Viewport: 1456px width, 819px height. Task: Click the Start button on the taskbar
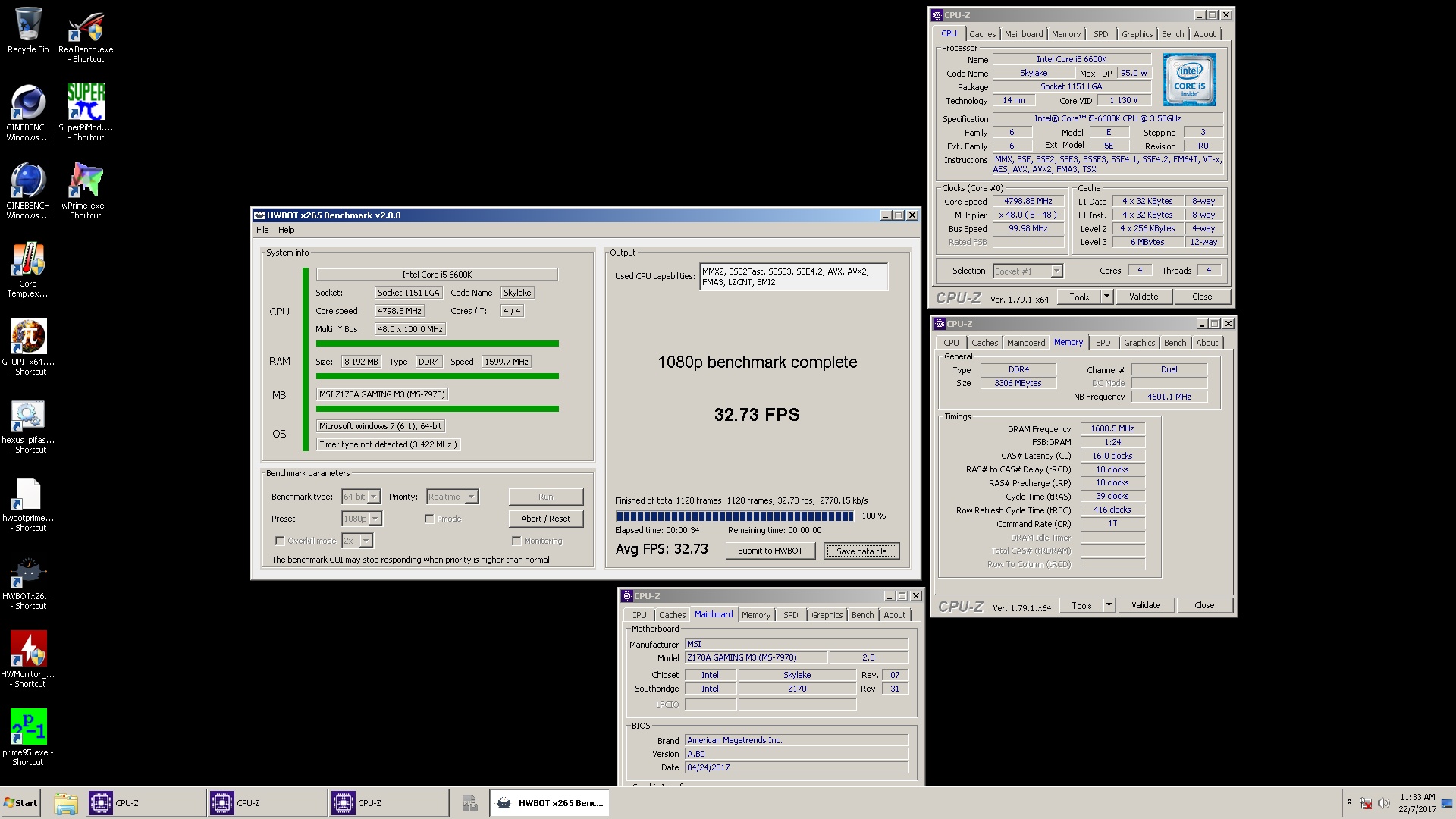(x=21, y=802)
